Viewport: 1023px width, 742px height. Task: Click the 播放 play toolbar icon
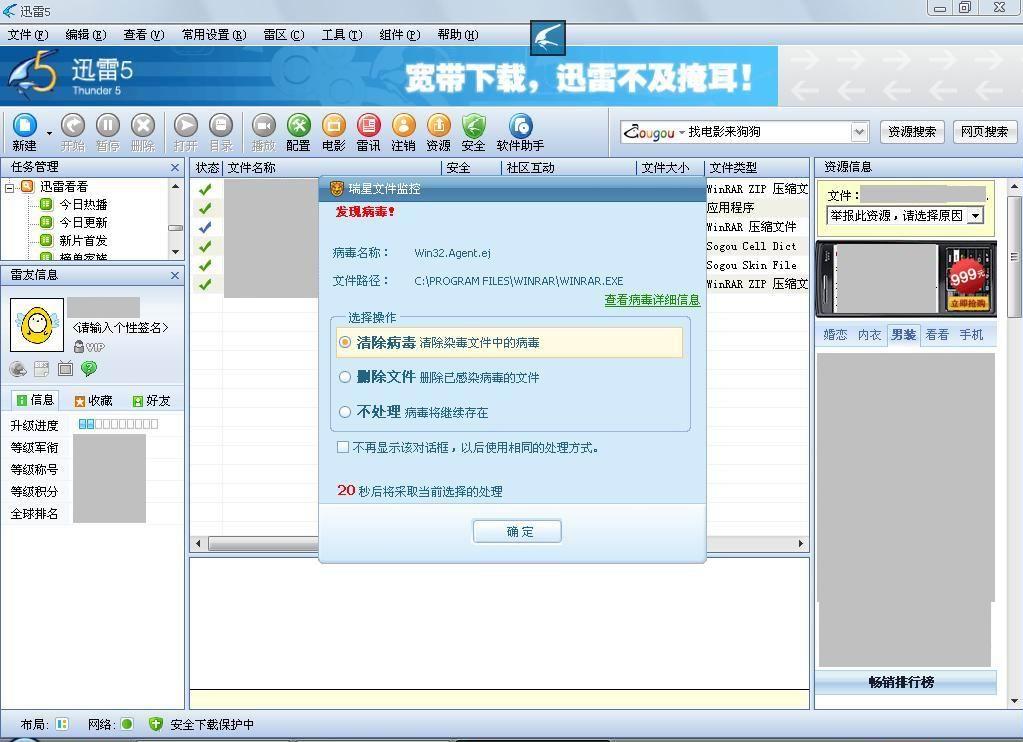[x=264, y=125]
